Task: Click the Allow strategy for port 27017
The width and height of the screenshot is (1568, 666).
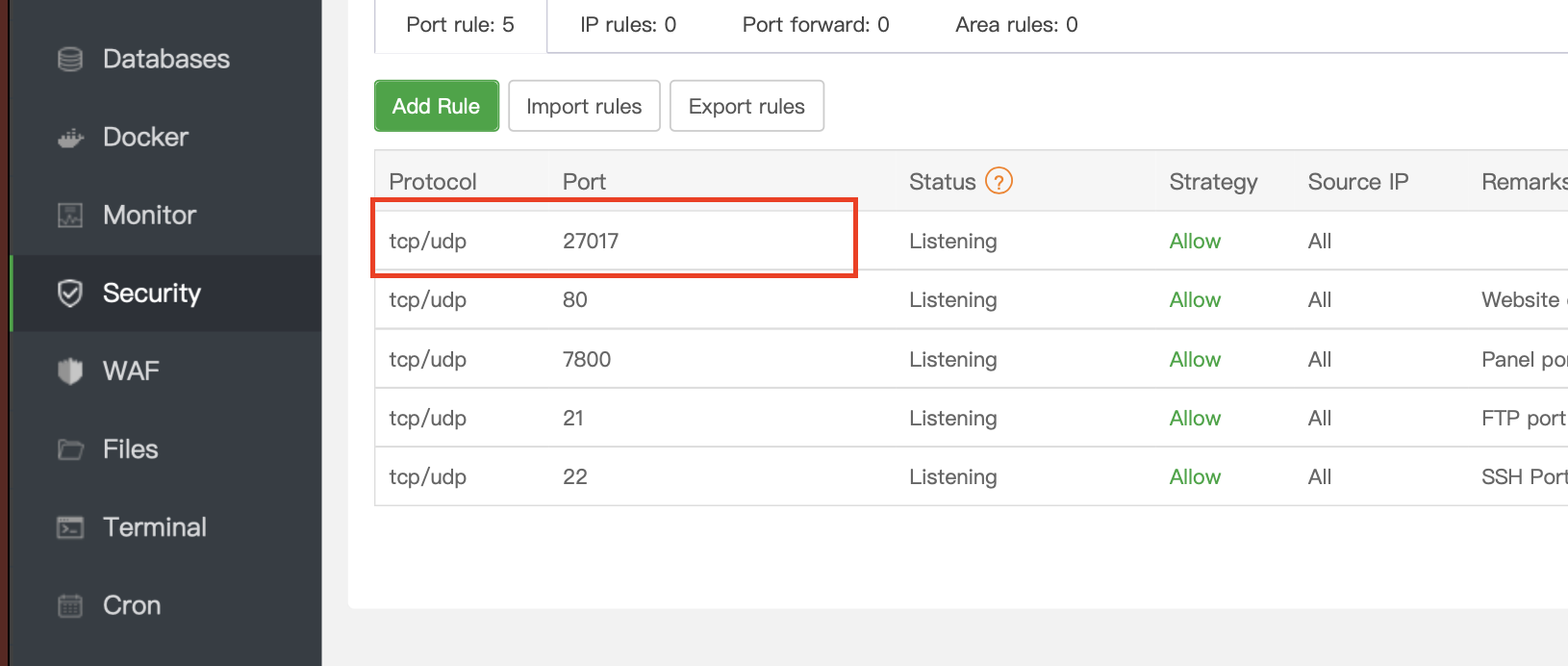Action: point(1195,242)
